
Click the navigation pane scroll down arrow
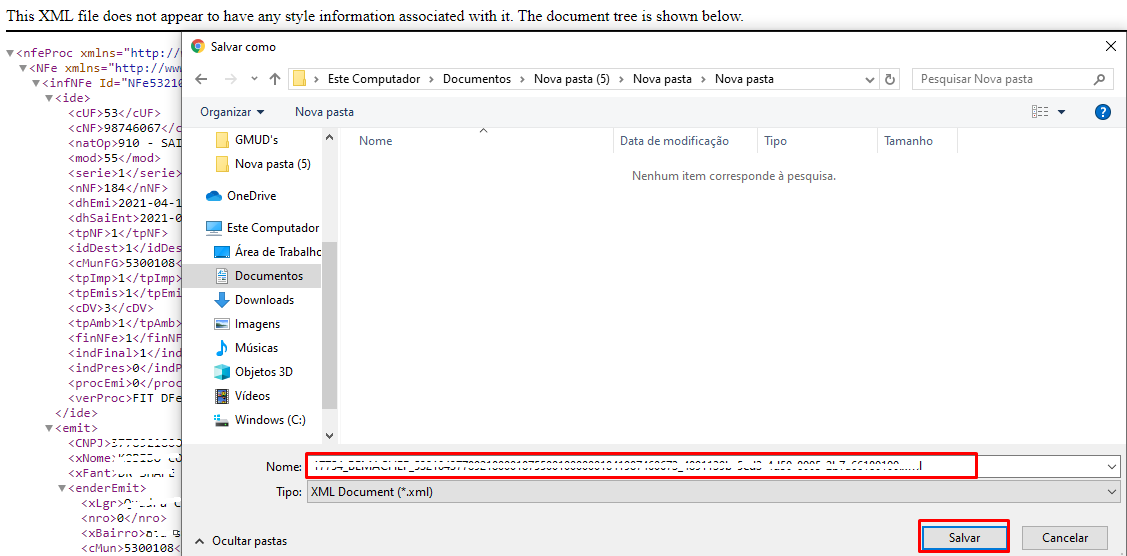(x=329, y=435)
